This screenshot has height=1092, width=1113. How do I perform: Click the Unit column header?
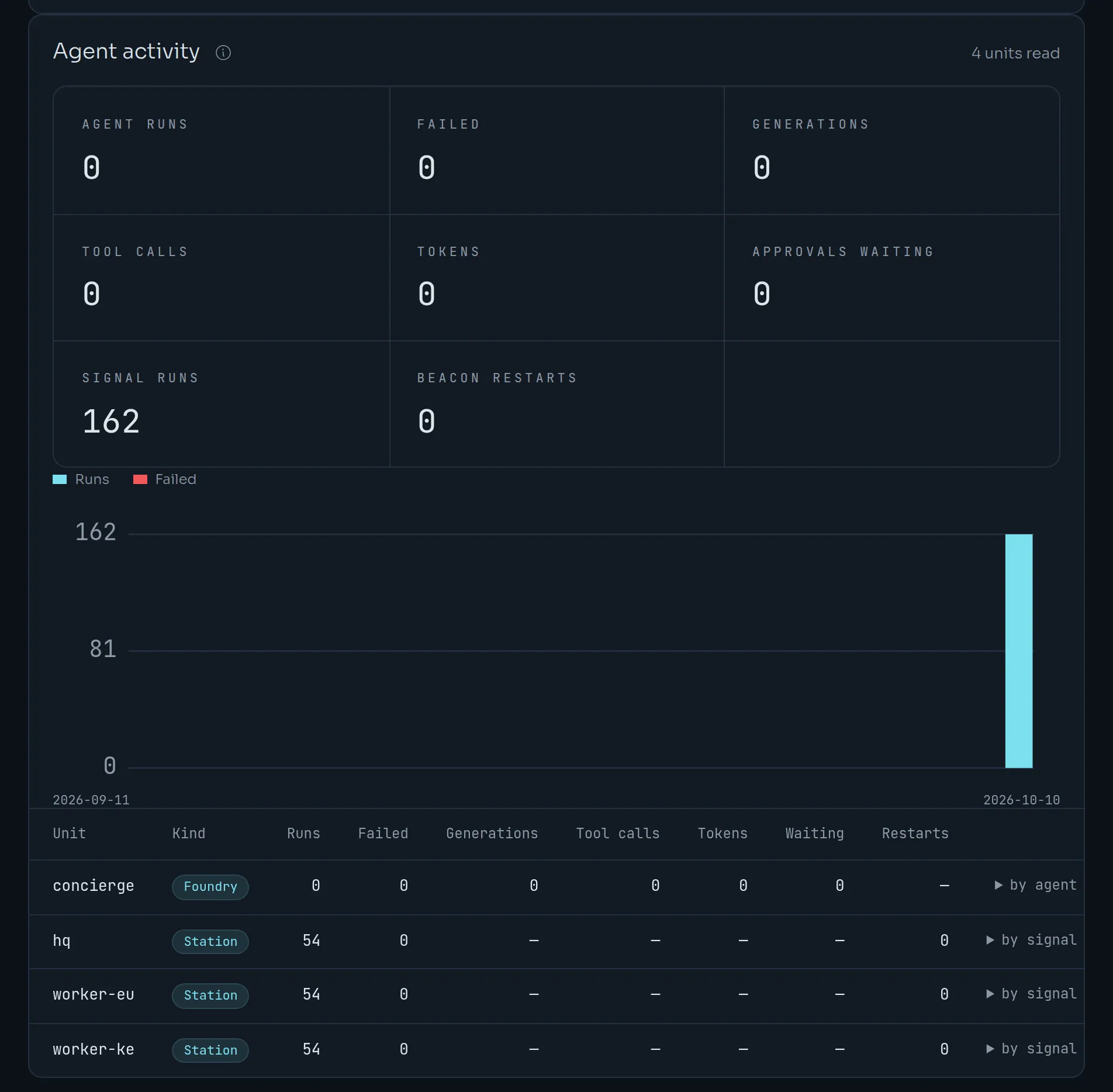click(70, 834)
